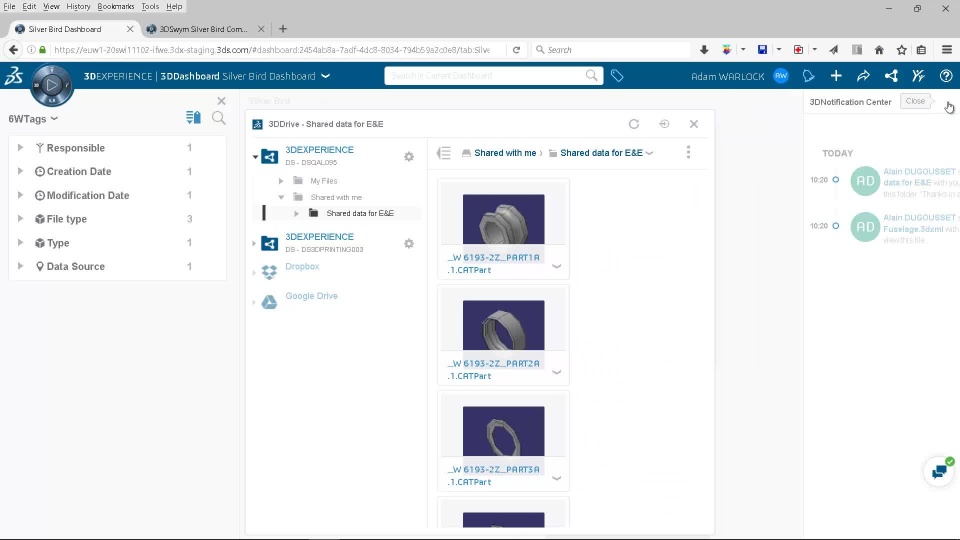The height and width of the screenshot is (540, 960).
Task: Open the Edit menu
Action: pos(29,6)
